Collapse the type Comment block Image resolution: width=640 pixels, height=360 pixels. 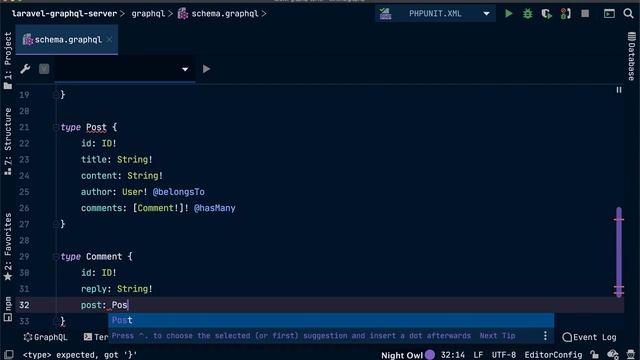56,256
